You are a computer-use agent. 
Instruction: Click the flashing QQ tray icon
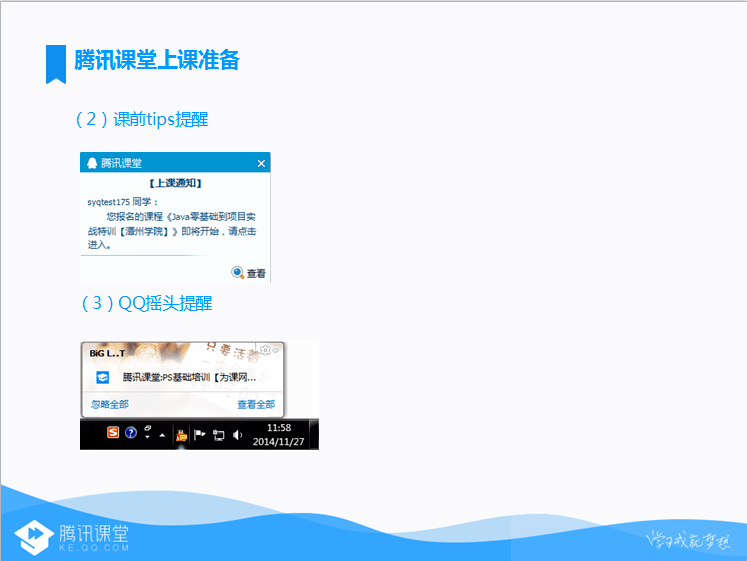click(x=181, y=434)
